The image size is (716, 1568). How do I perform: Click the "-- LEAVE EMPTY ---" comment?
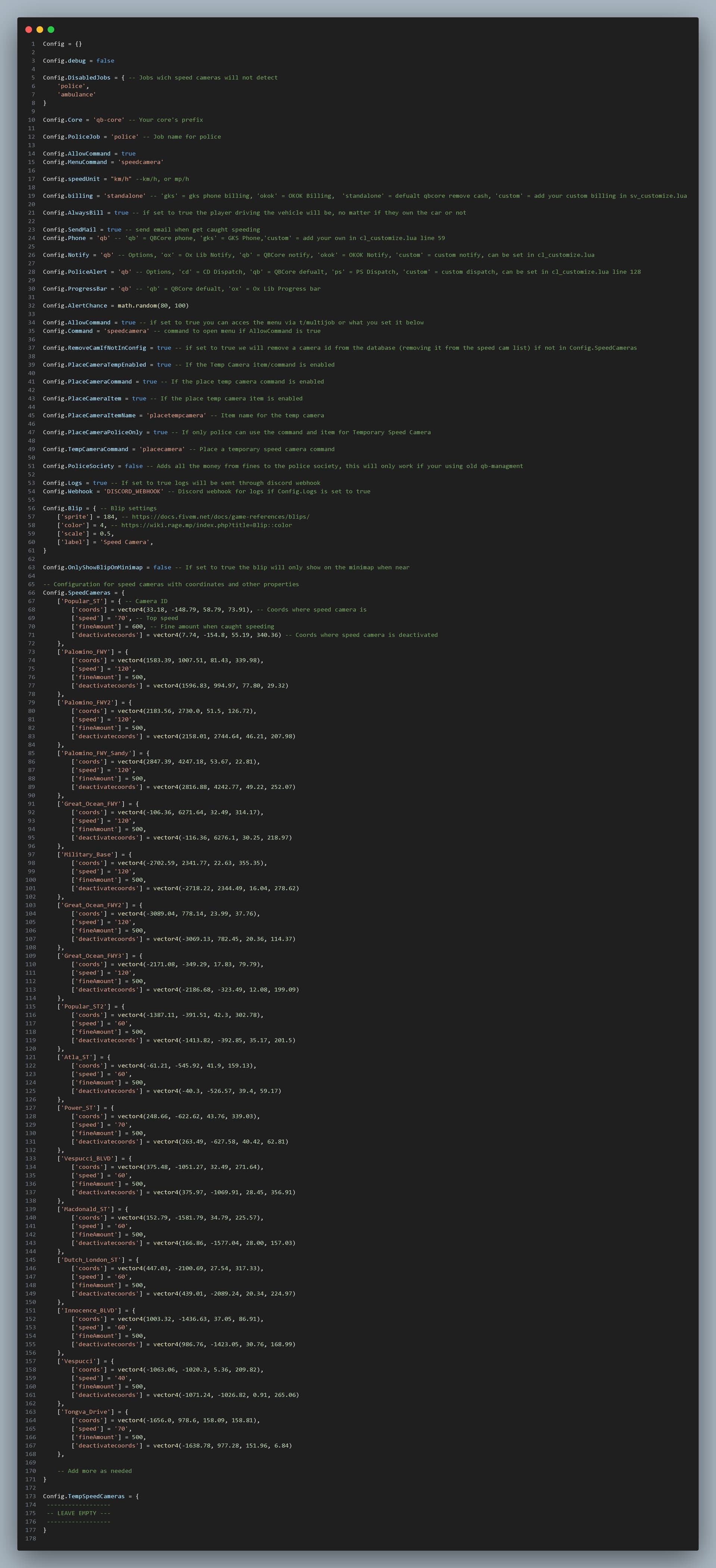click(x=79, y=1513)
